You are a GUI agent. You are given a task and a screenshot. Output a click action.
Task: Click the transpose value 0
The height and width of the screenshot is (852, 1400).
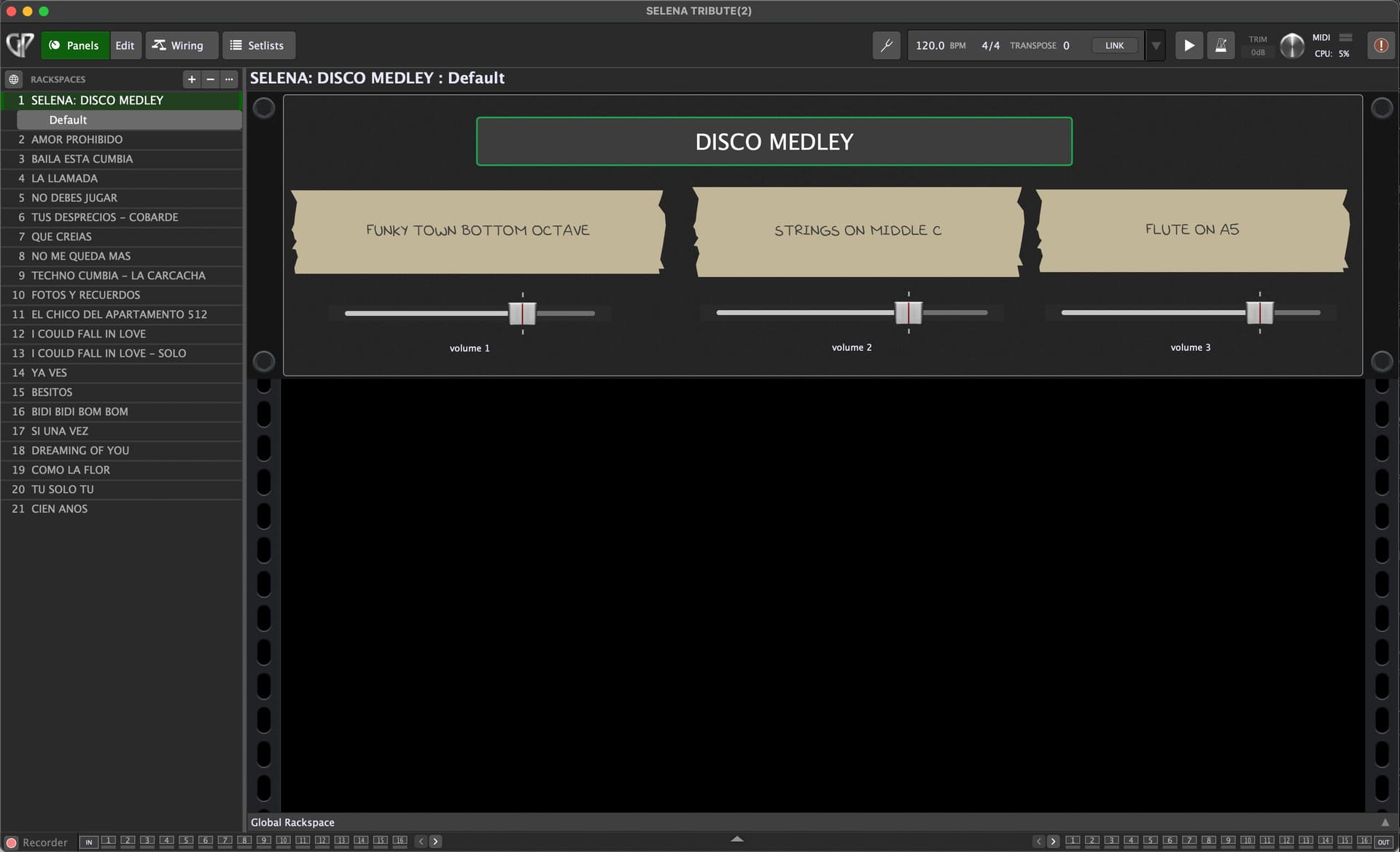[1066, 45]
